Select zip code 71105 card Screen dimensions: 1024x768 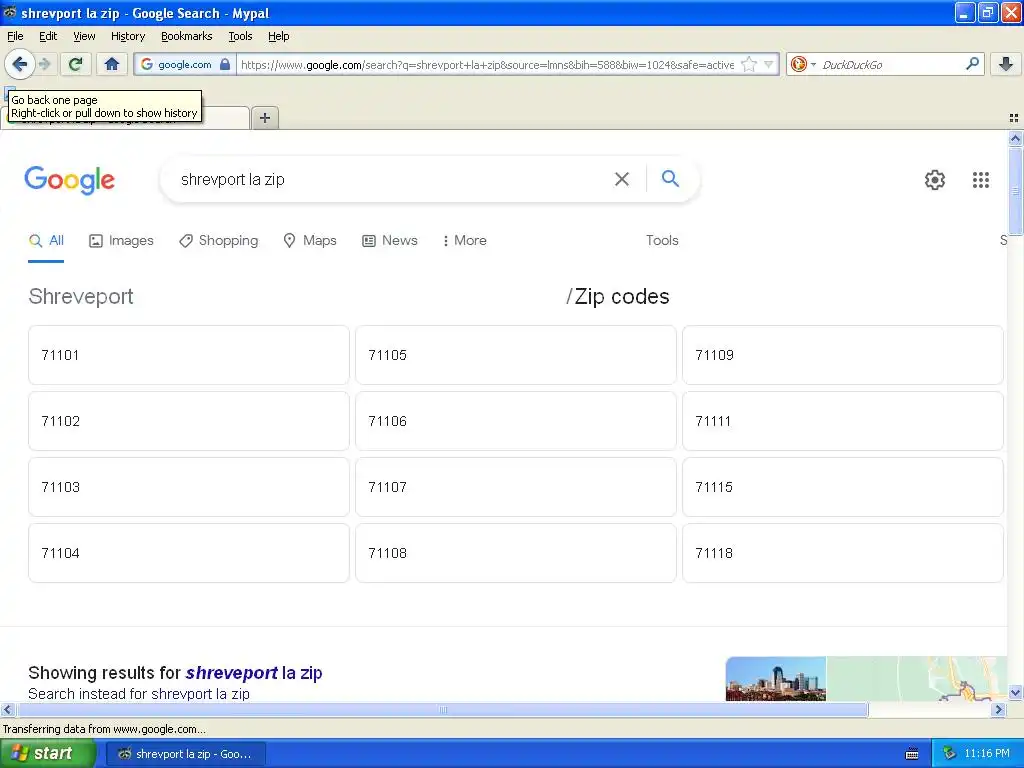(x=516, y=355)
